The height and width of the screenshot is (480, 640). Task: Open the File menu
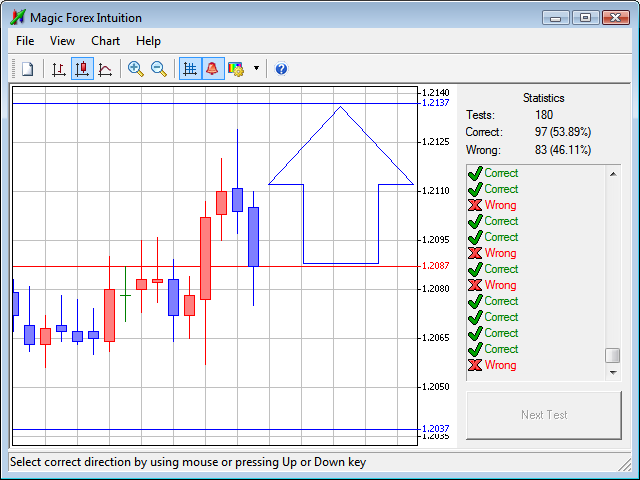click(x=25, y=41)
